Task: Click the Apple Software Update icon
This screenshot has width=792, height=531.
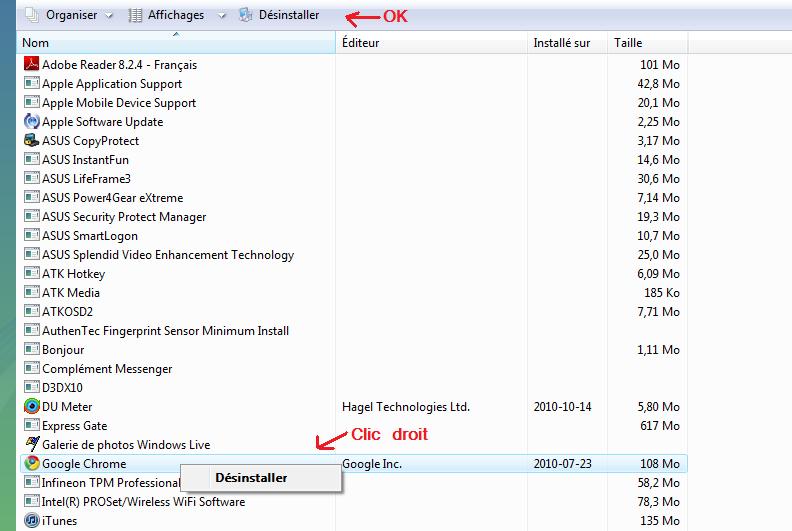Action: point(31,121)
